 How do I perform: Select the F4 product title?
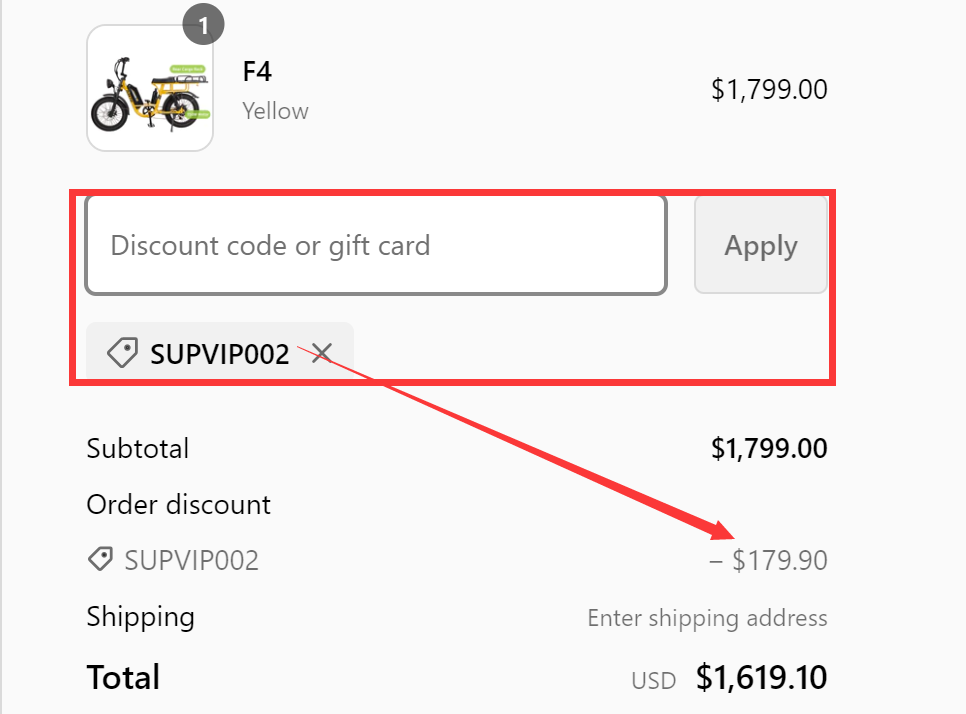[256, 72]
